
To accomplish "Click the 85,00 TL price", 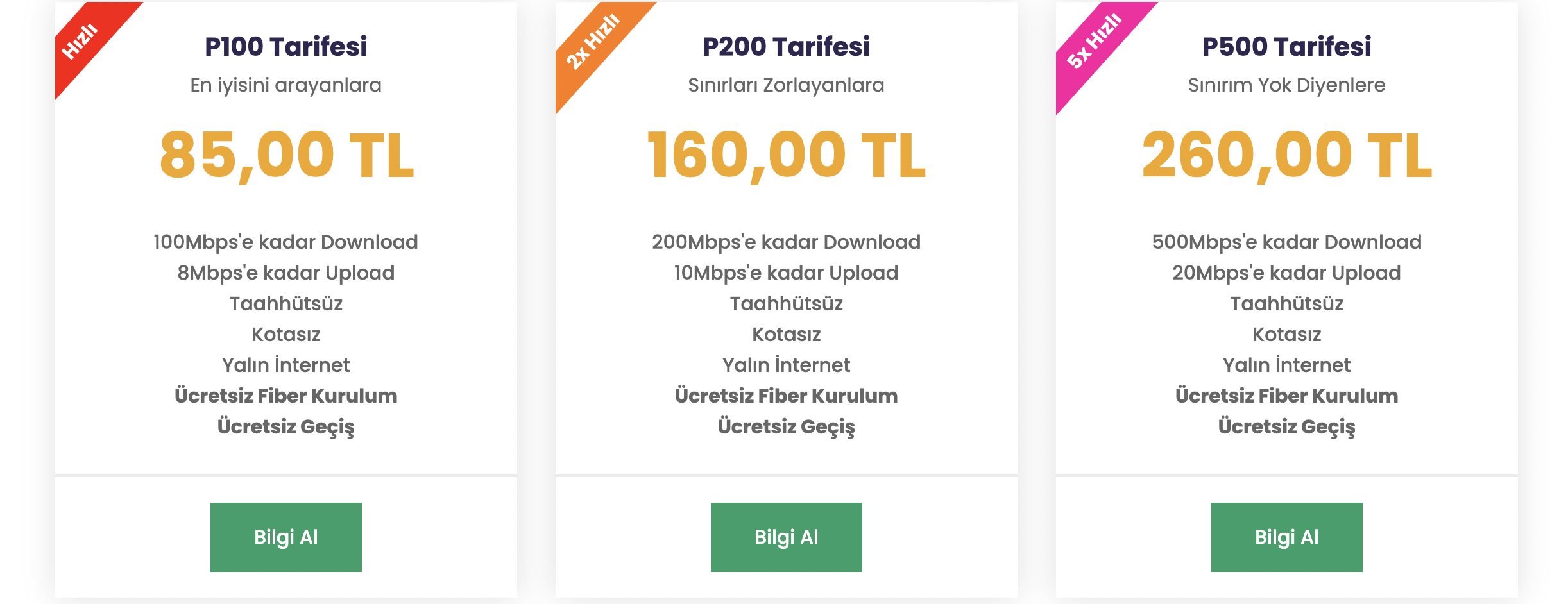I will tap(287, 155).
